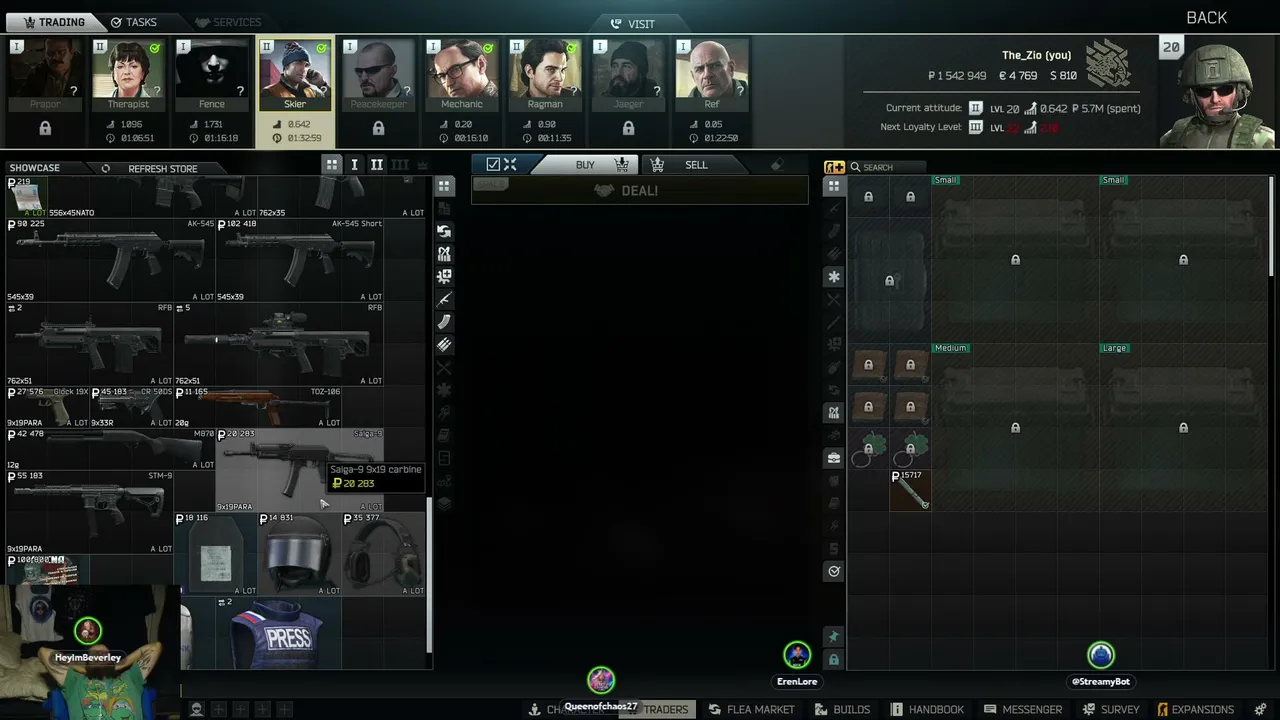The height and width of the screenshot is (720, 1280).
Task: Show all items in Skier's store filter
Action: click(444, 186)
